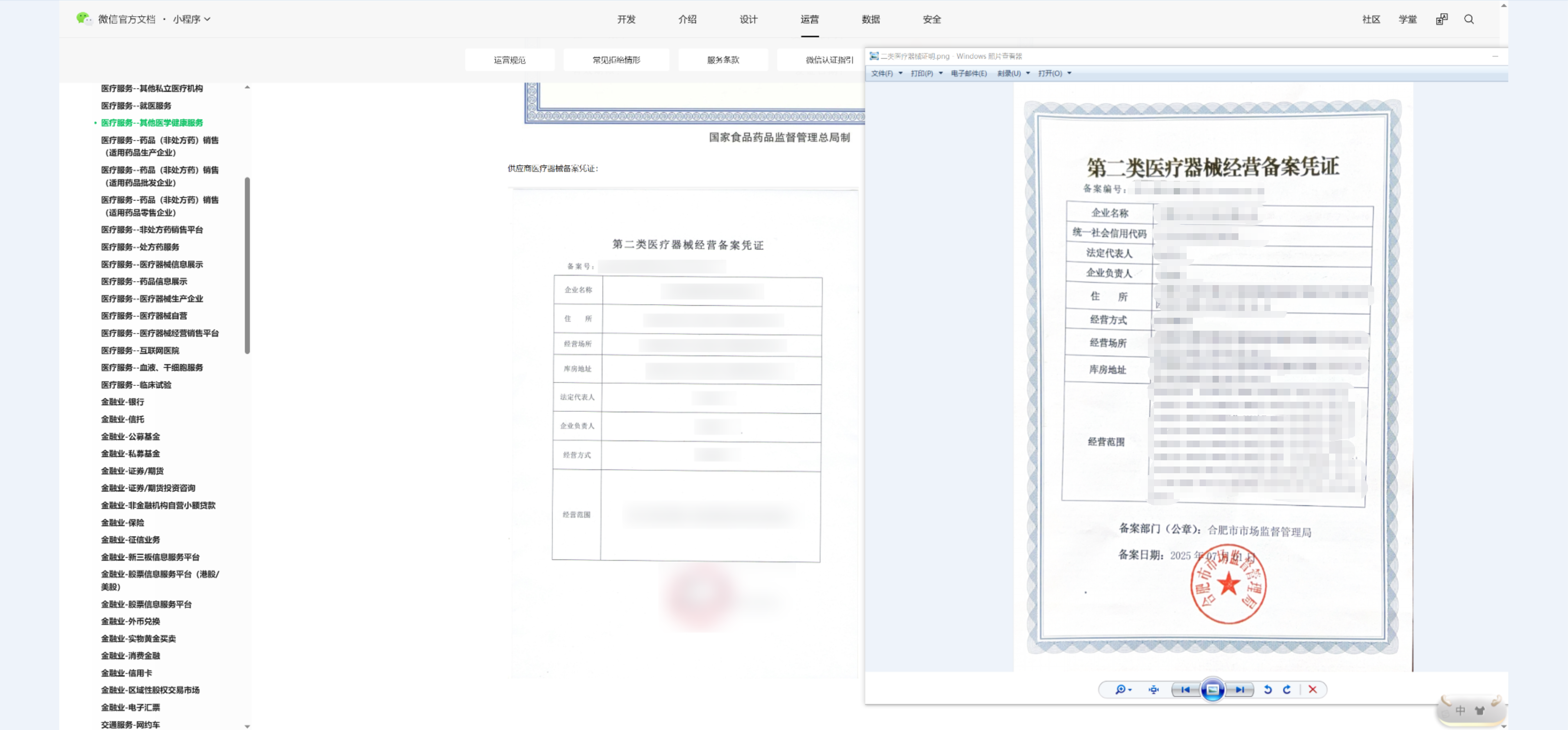Screen dimensions: 1568x730
Task: Rotate image clockwise
Action: point(1287,689)
